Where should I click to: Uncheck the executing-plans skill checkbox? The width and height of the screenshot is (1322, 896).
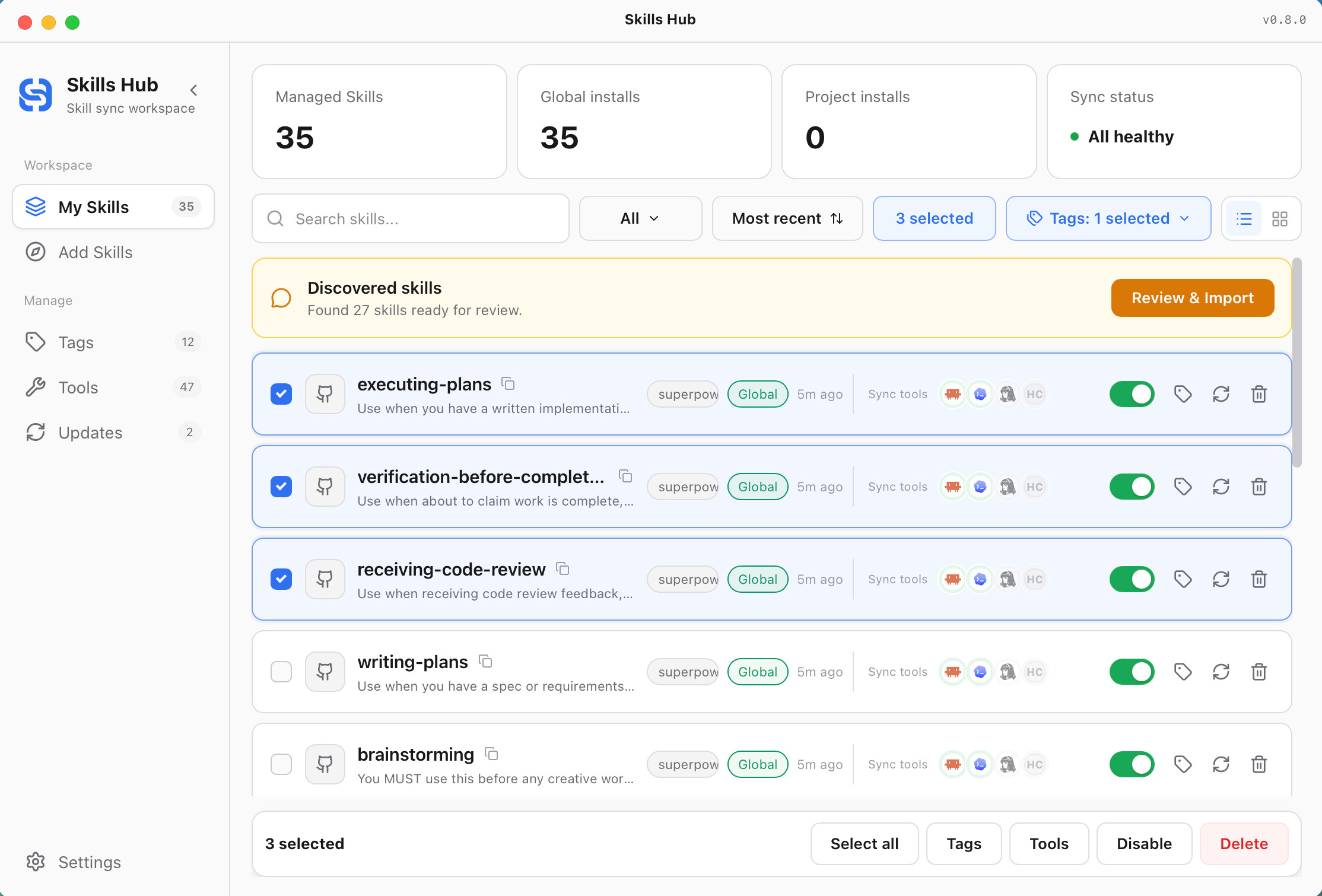coord(281,394)
